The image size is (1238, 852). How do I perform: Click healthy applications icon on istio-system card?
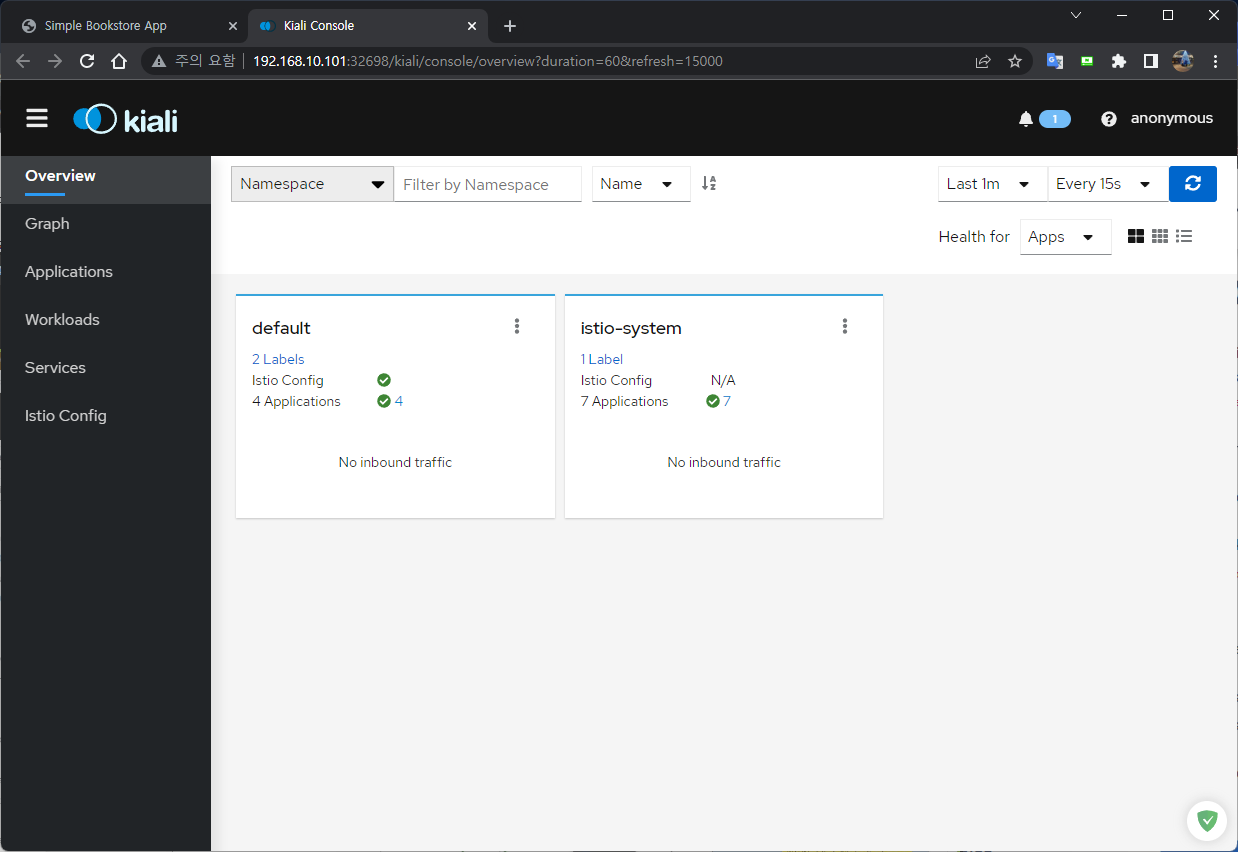pyautogui.click(x=713, y=401)
